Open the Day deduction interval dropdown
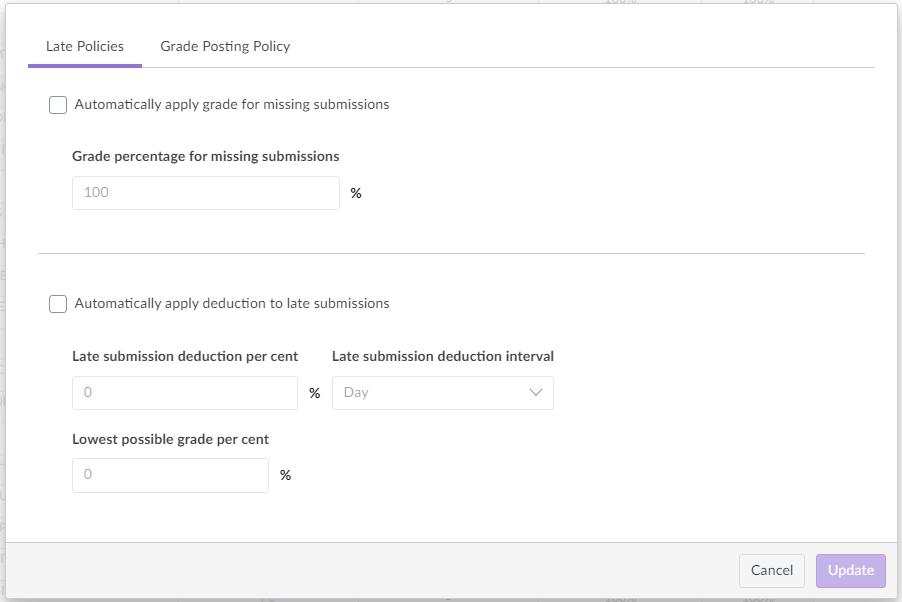Viewport: 902px width, 602px height. [x=432, y=393]
